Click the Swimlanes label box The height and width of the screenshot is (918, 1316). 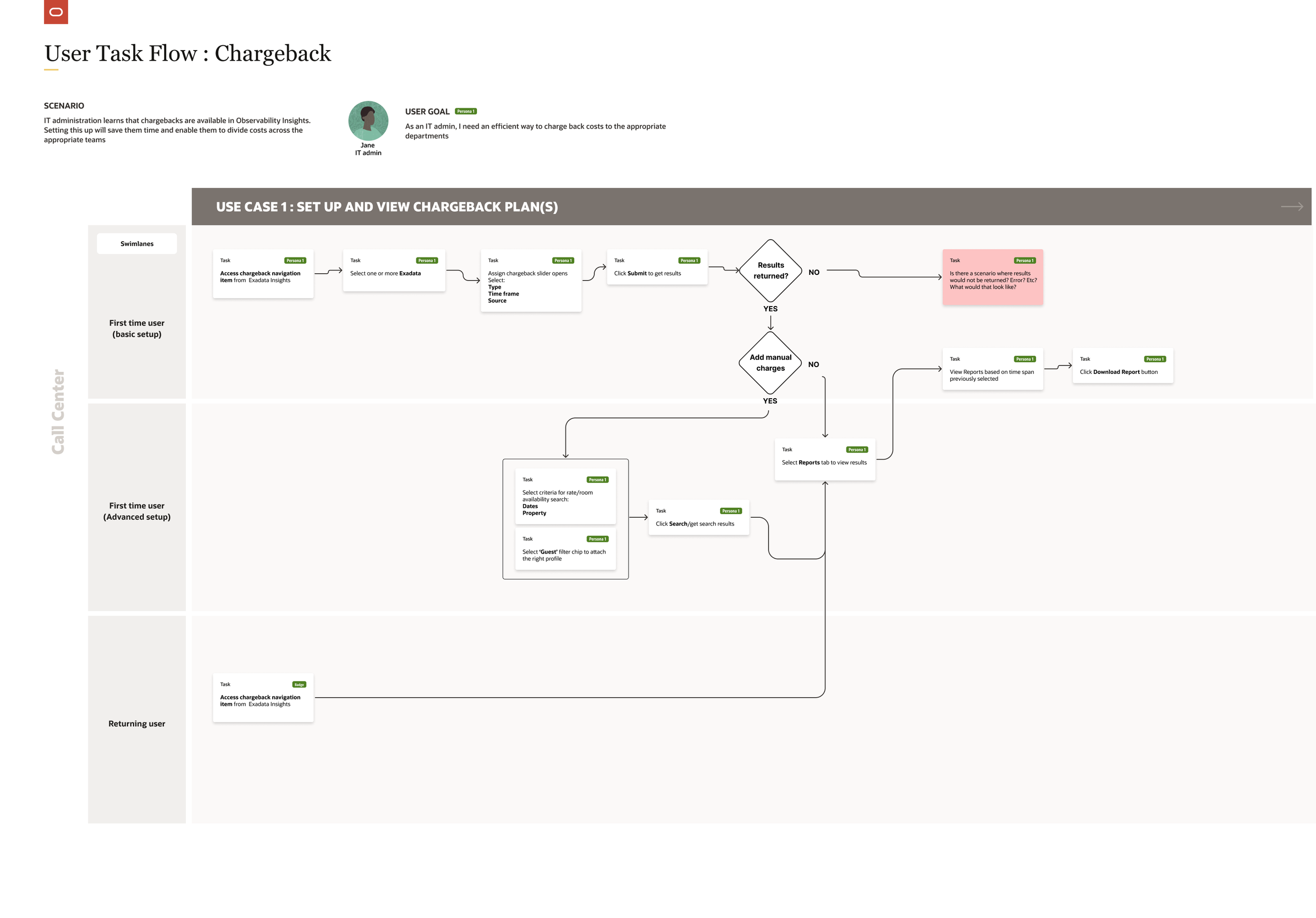tap(136, 244)
